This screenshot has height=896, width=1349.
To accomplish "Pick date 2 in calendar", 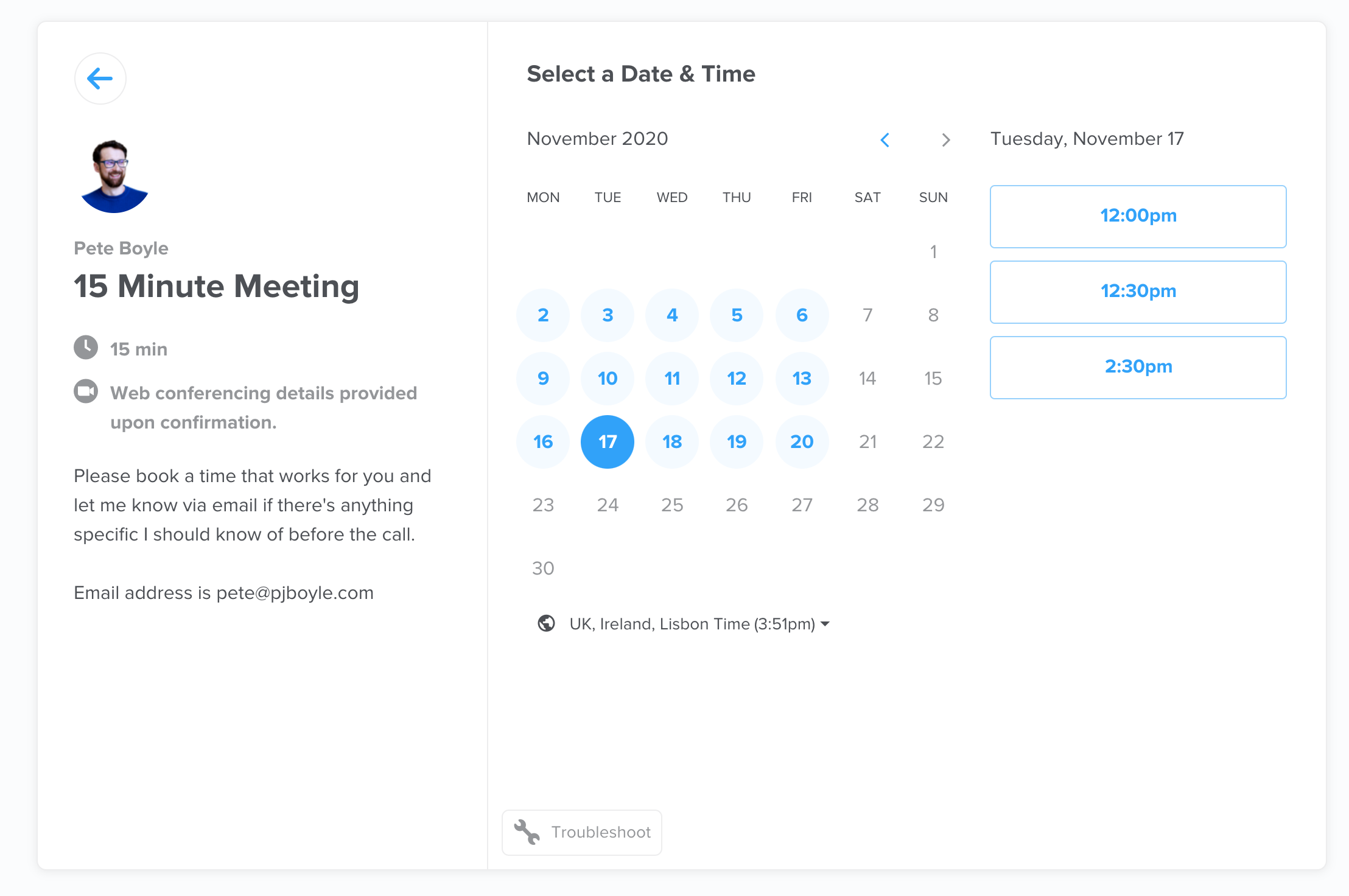I will (x=543, y=315).
